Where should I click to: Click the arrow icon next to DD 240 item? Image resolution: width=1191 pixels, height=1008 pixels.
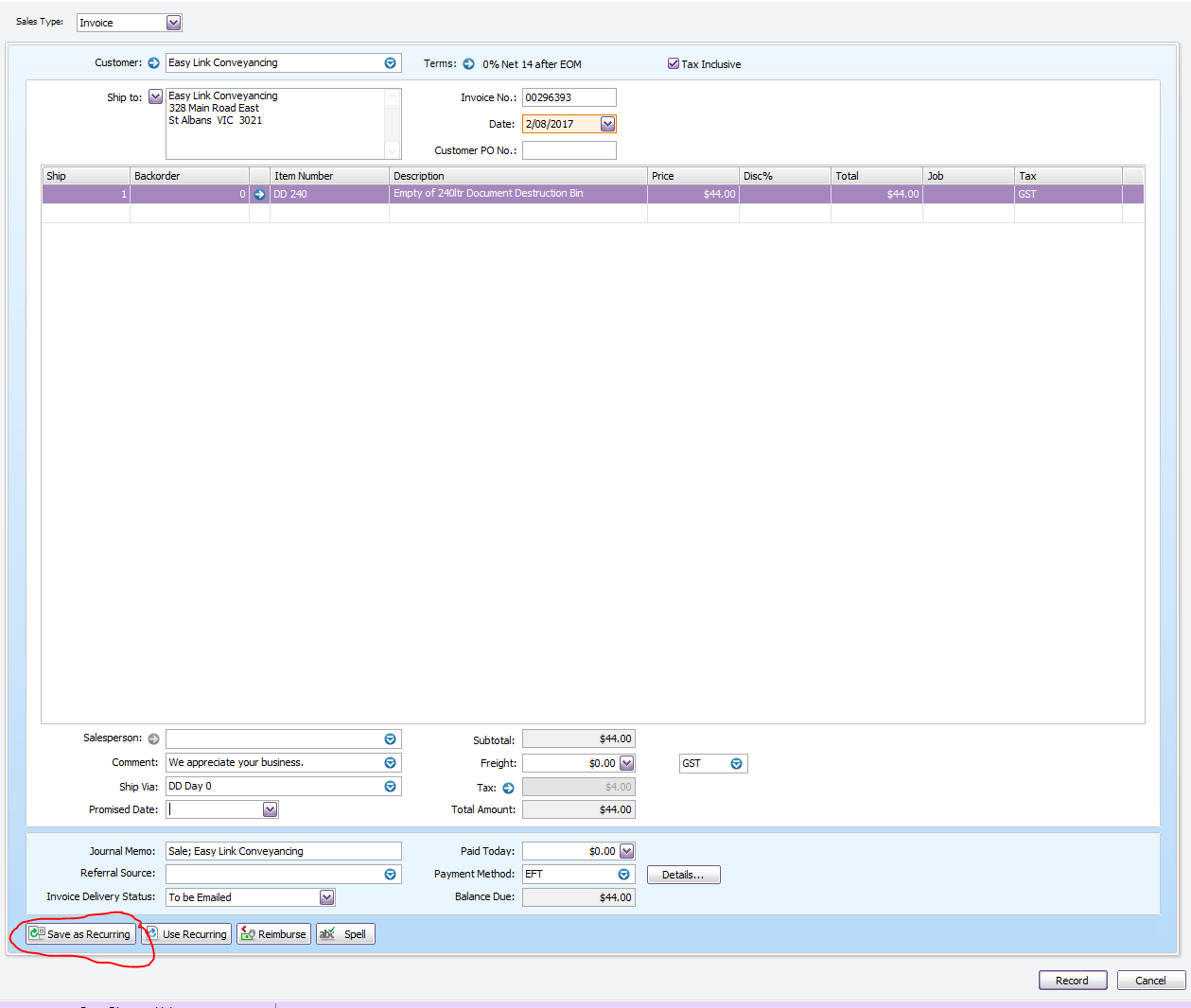tap(259, 194)
